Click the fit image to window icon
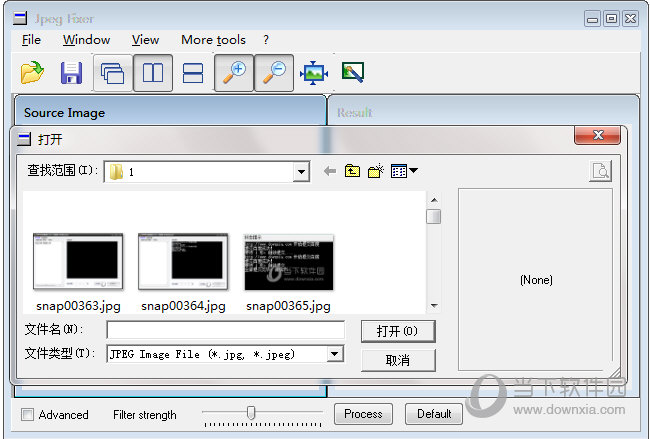650x439 pixels. tap(314, 73)
